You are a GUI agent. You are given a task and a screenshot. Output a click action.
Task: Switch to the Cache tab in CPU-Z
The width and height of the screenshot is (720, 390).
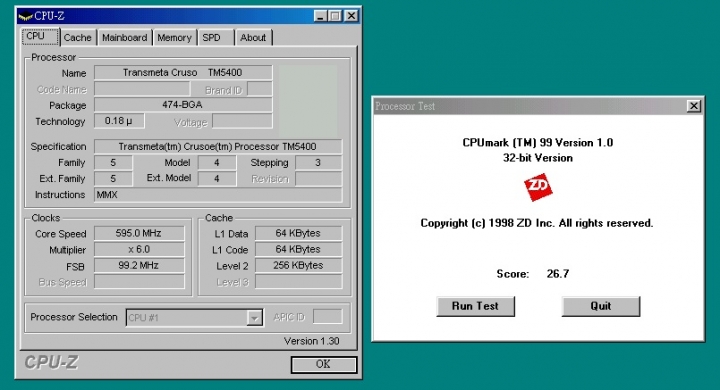(78, 38)
